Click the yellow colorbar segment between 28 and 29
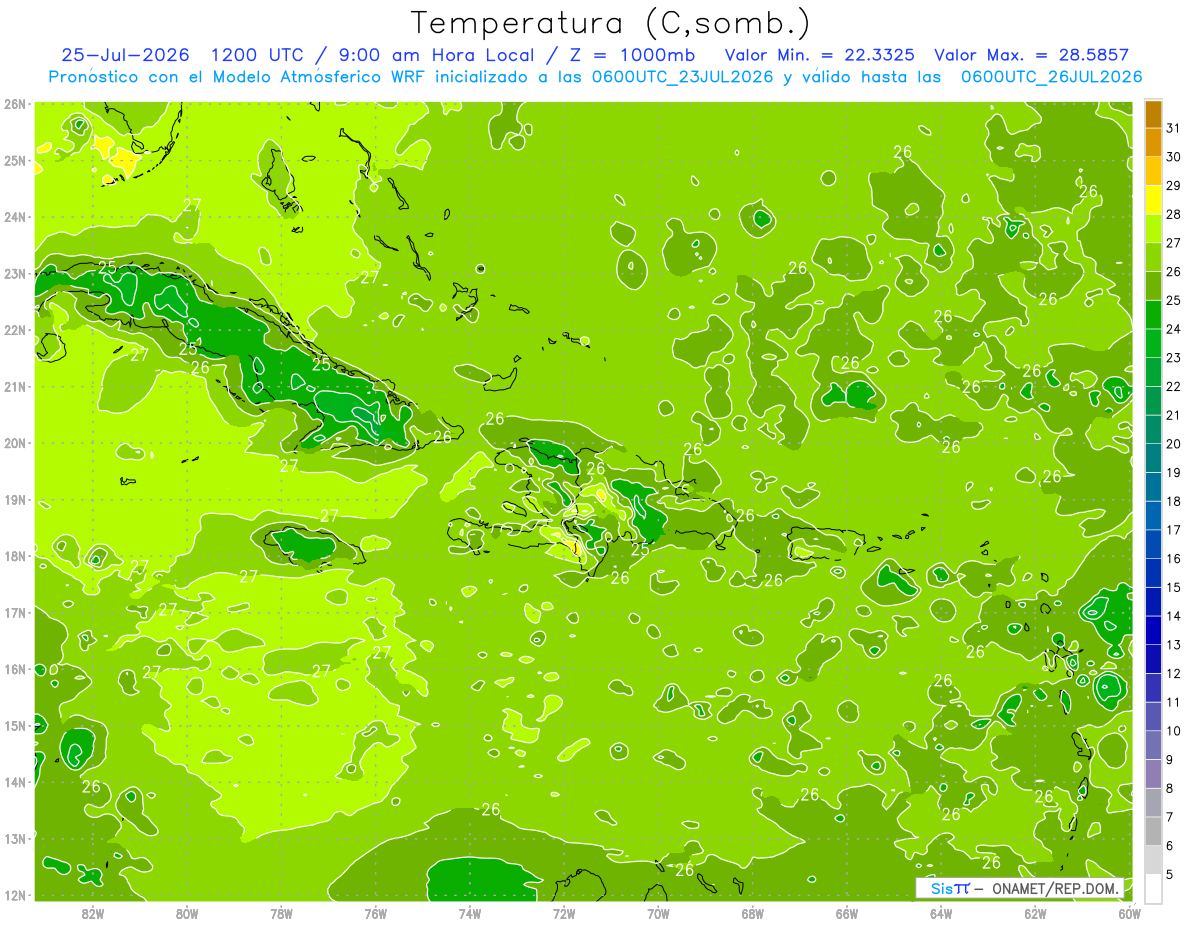The height and width of the screenshot is (927, 1200). [x=1153, y=200]
